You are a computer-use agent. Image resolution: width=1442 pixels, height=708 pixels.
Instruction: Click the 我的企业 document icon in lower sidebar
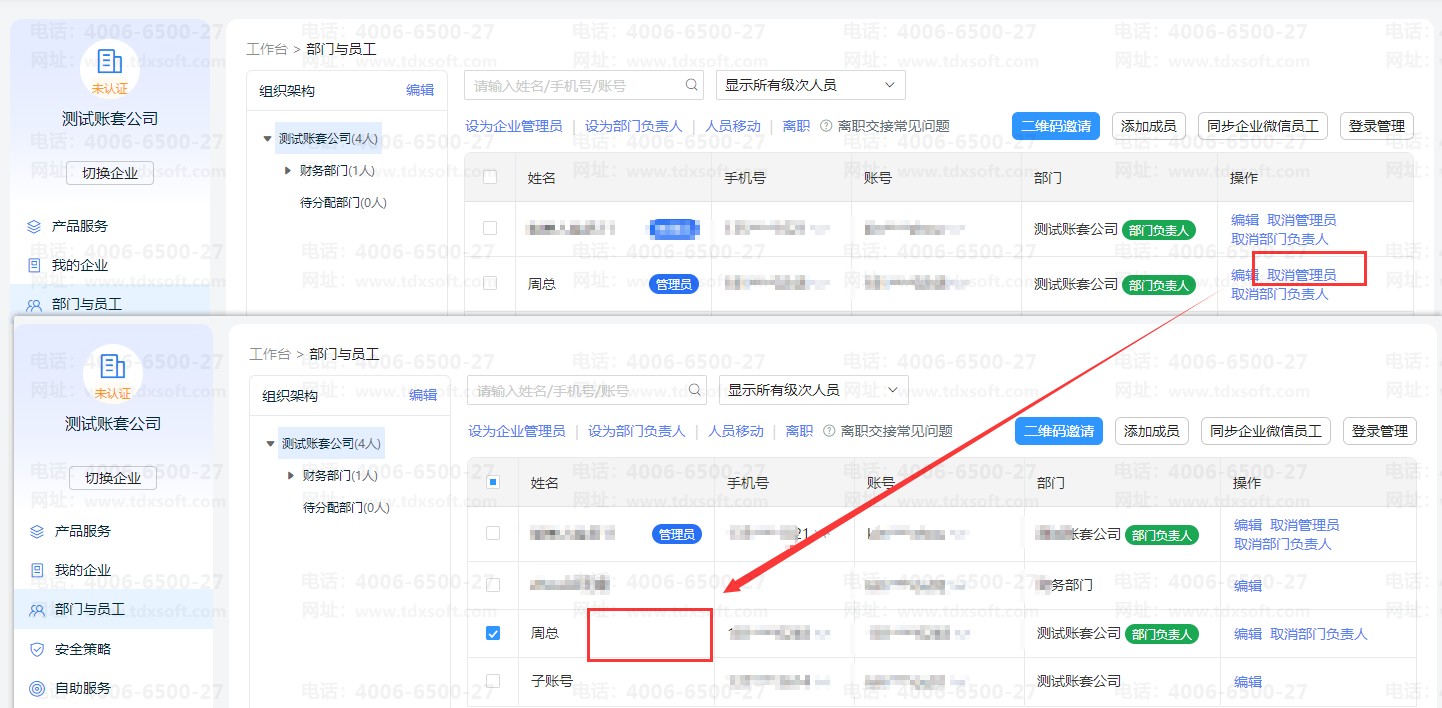click(37, 570)
